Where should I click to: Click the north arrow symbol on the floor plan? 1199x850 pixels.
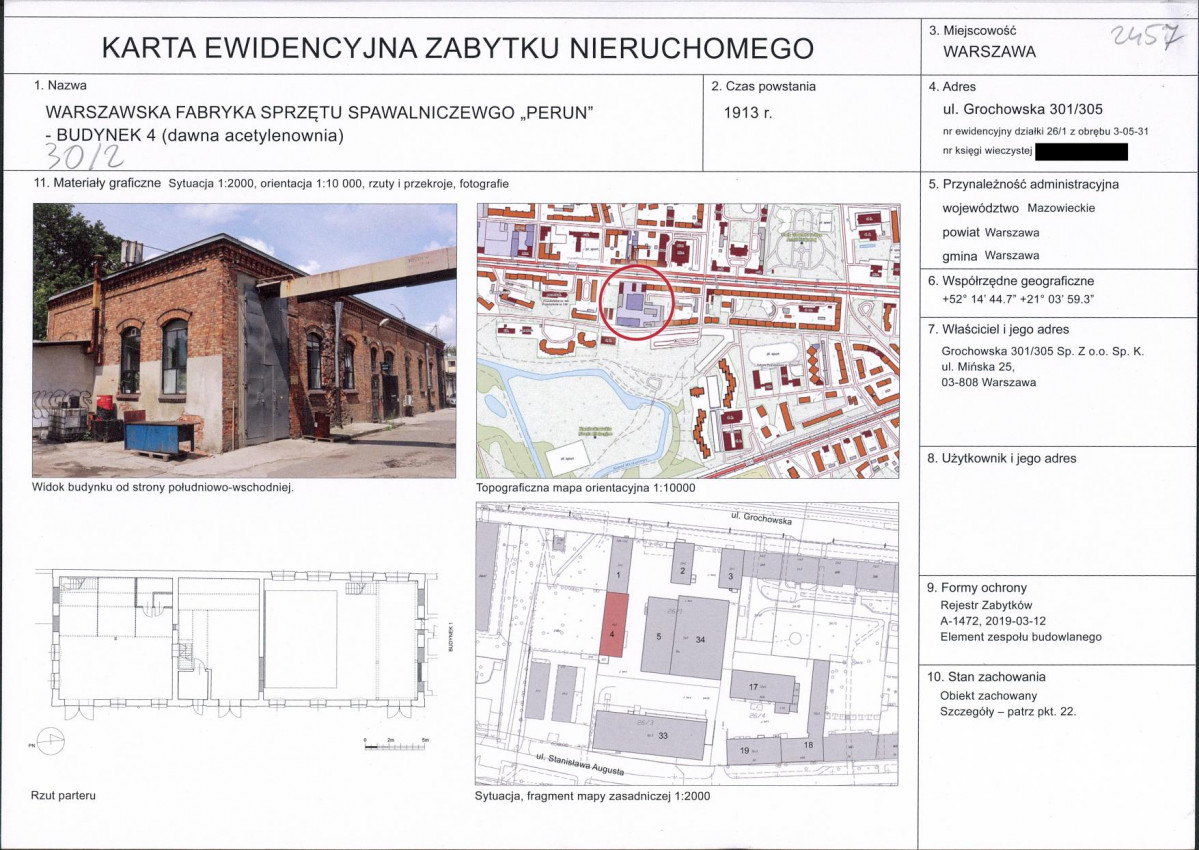pos(50,741)
